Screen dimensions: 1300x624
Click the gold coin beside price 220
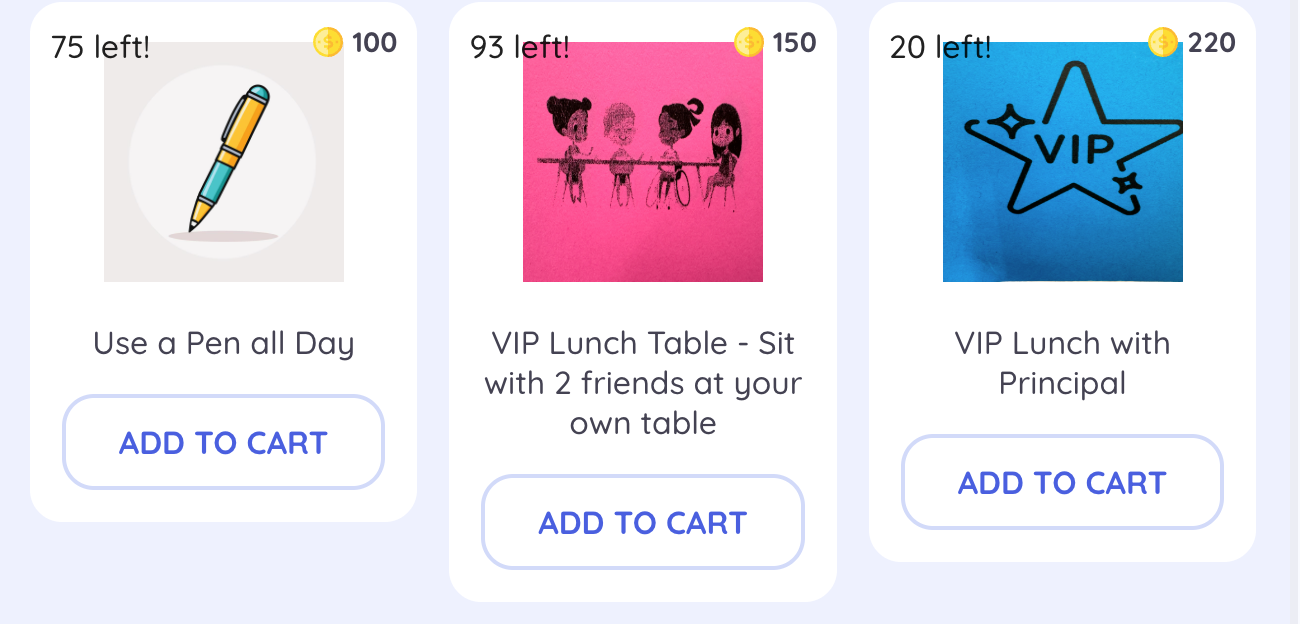coord(1162,42)
